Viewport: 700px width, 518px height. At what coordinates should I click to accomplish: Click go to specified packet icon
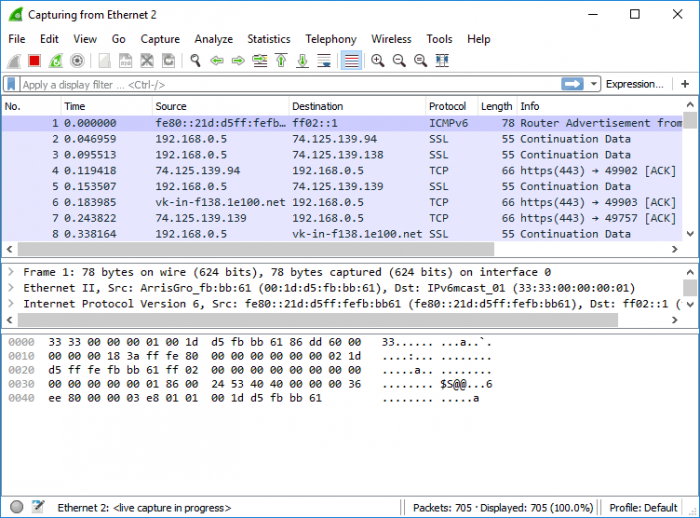[x=260, y=60]
